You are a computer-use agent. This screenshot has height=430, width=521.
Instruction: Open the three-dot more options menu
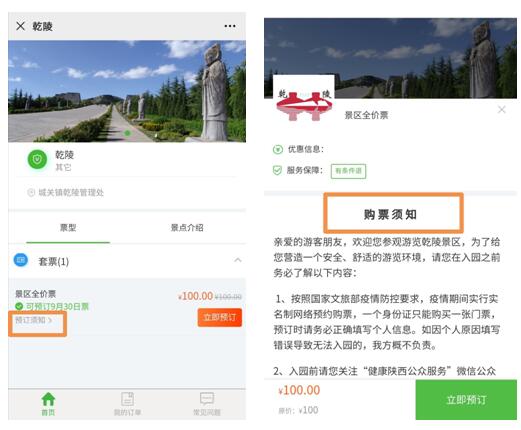pos(230,26)
